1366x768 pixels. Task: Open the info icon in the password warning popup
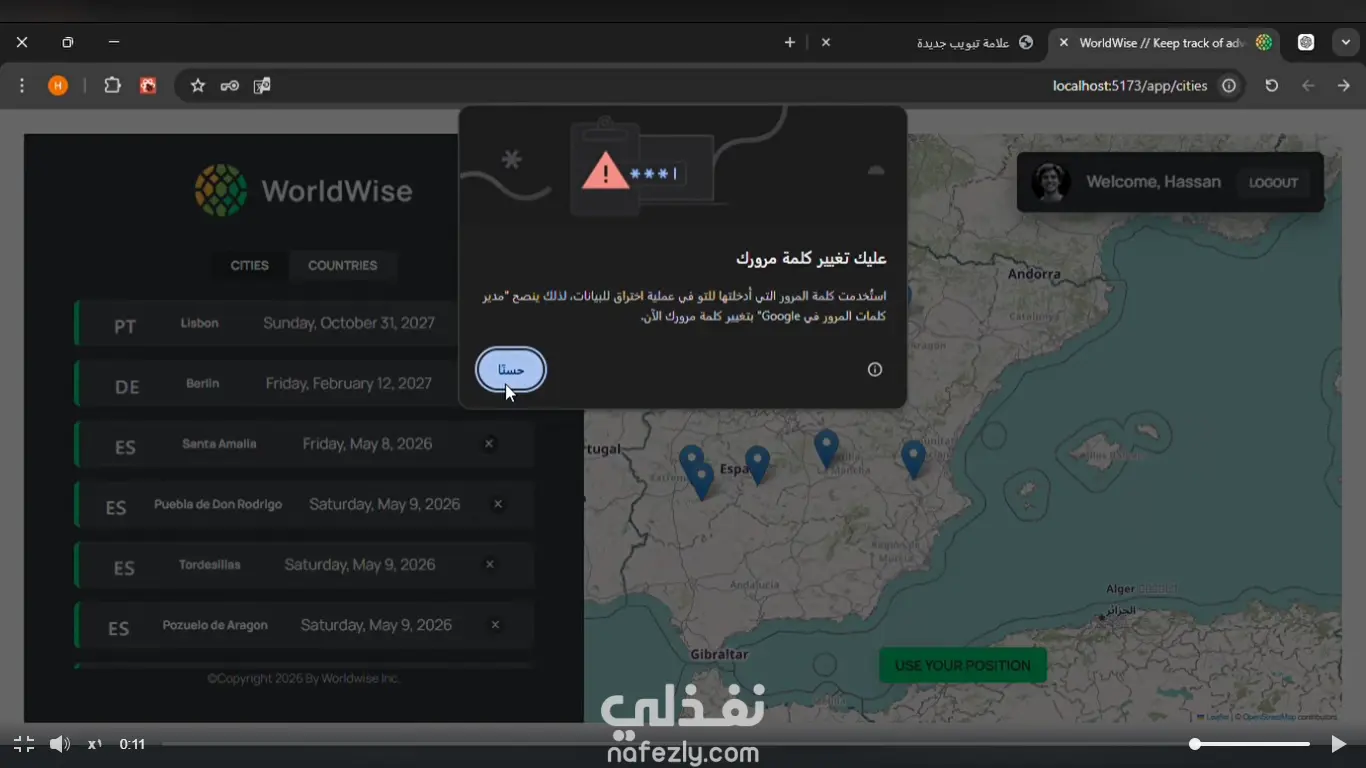tap(875, 370)
